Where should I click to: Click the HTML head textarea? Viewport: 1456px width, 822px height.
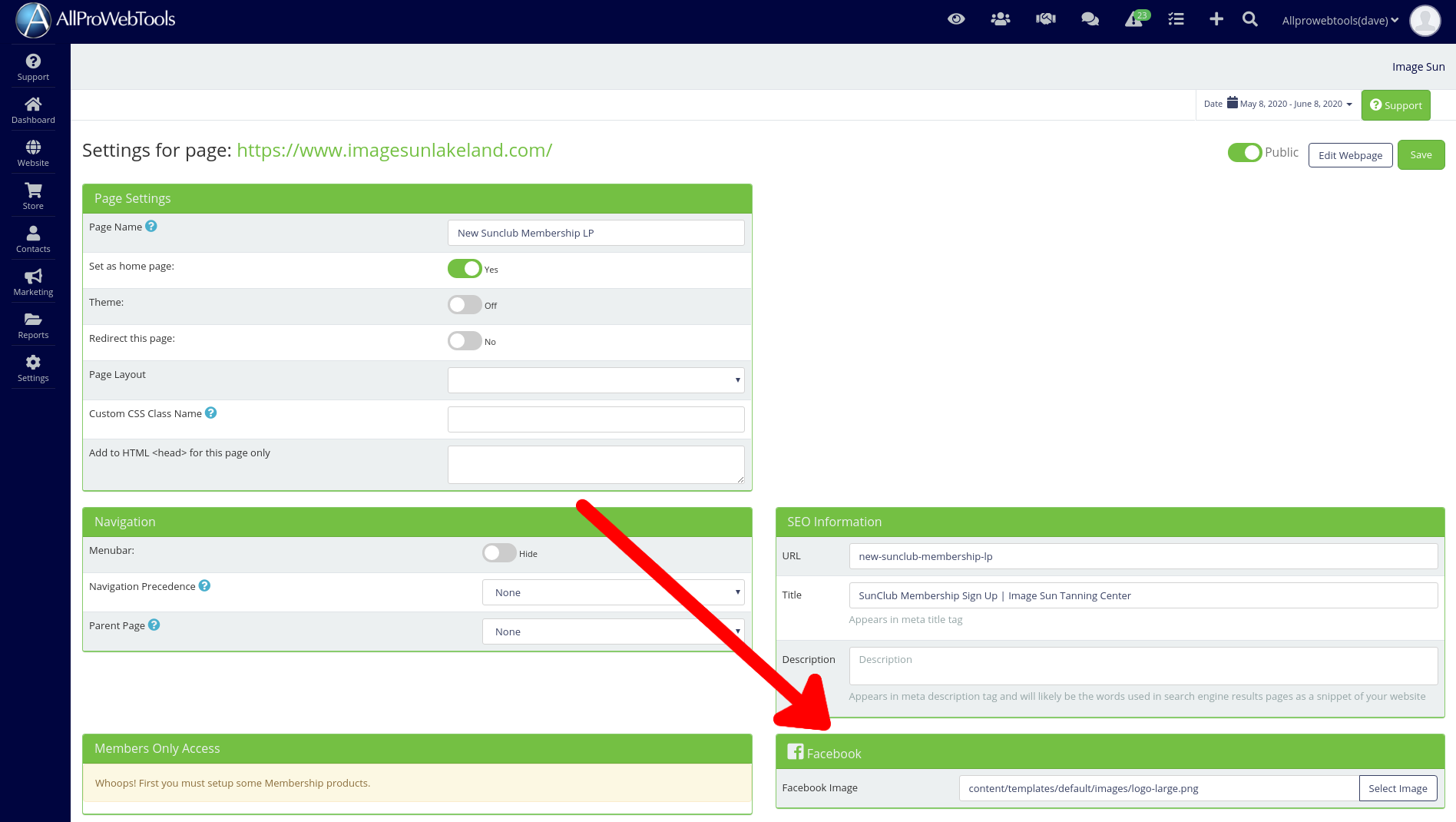(596, 465)
